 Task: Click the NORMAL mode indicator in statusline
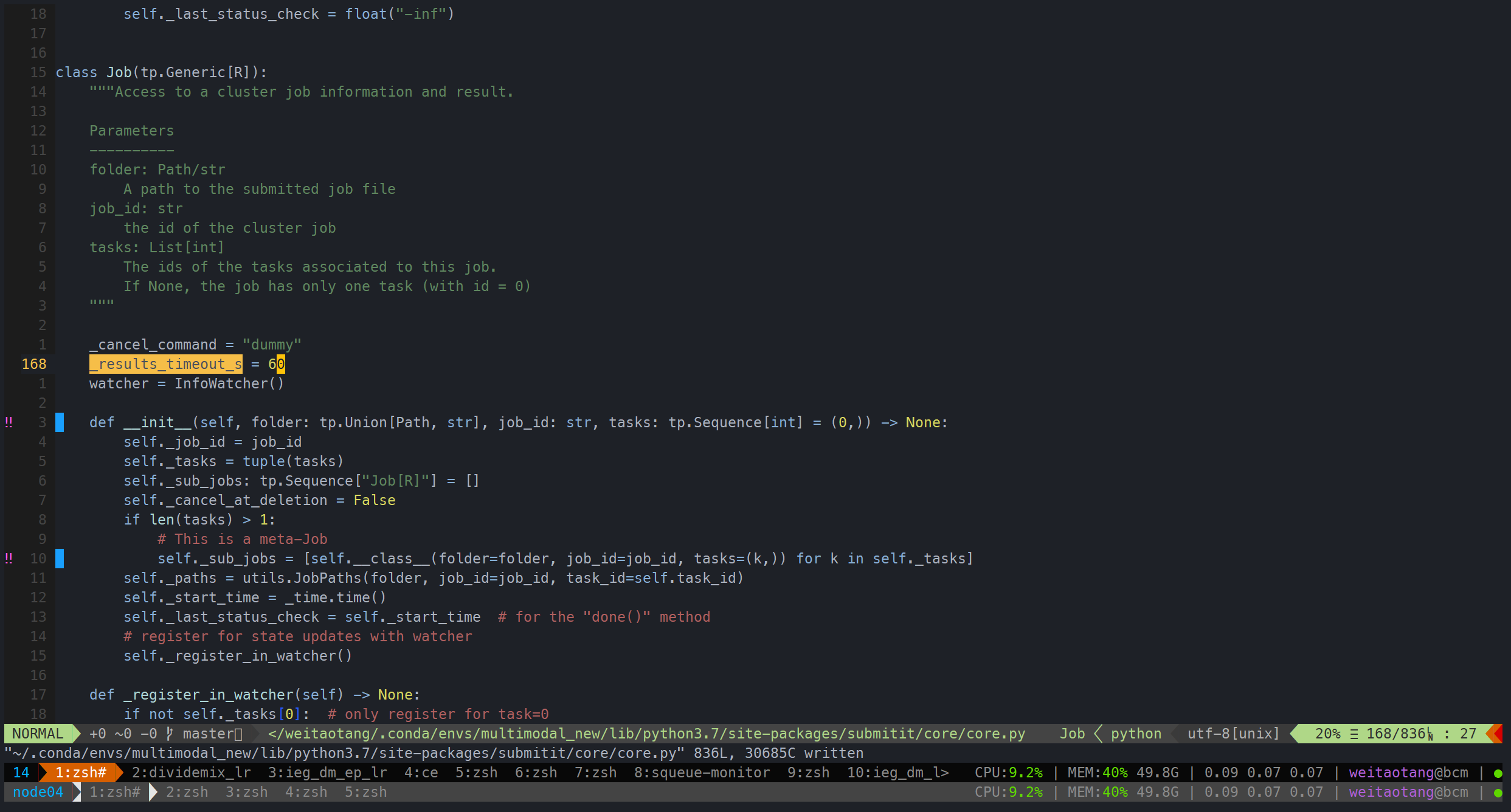coord(38,734)
